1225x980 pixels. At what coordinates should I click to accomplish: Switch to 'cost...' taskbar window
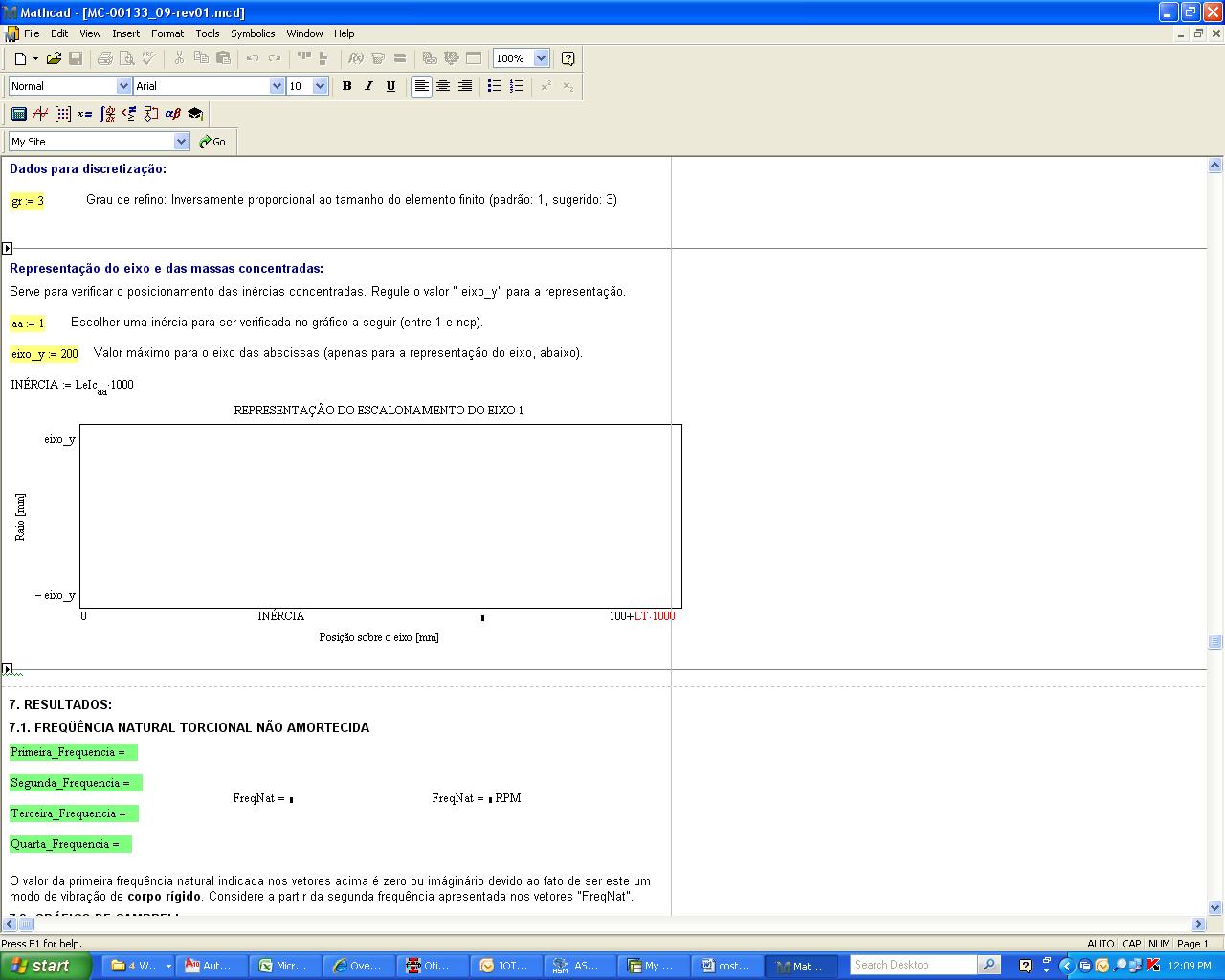click(727, 966)
